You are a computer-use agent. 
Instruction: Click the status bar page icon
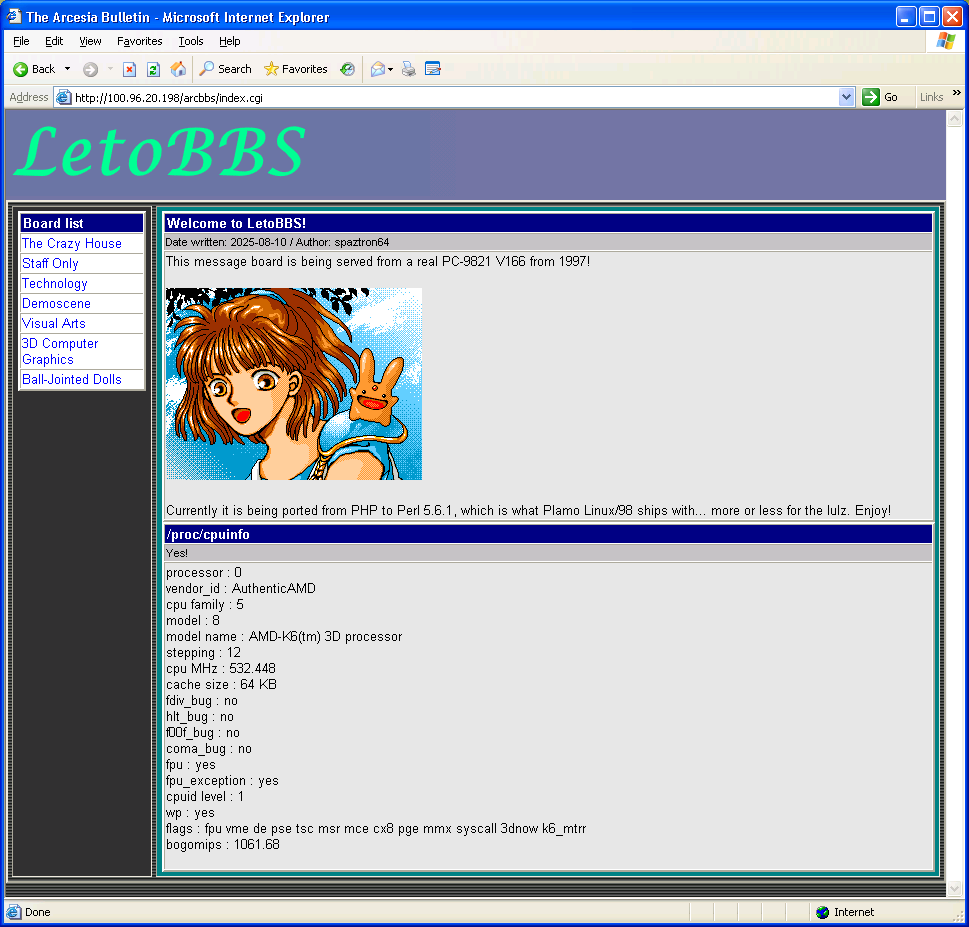[13, 912]
